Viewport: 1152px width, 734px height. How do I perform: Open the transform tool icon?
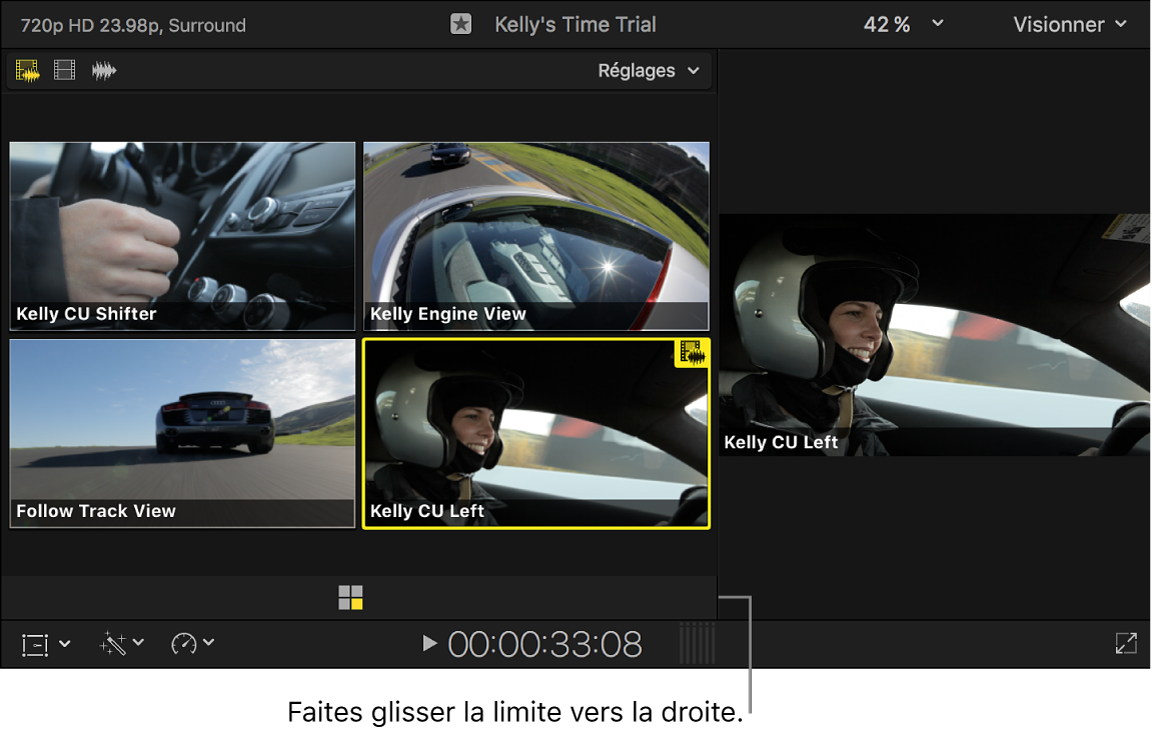click(x=33, y=644)
